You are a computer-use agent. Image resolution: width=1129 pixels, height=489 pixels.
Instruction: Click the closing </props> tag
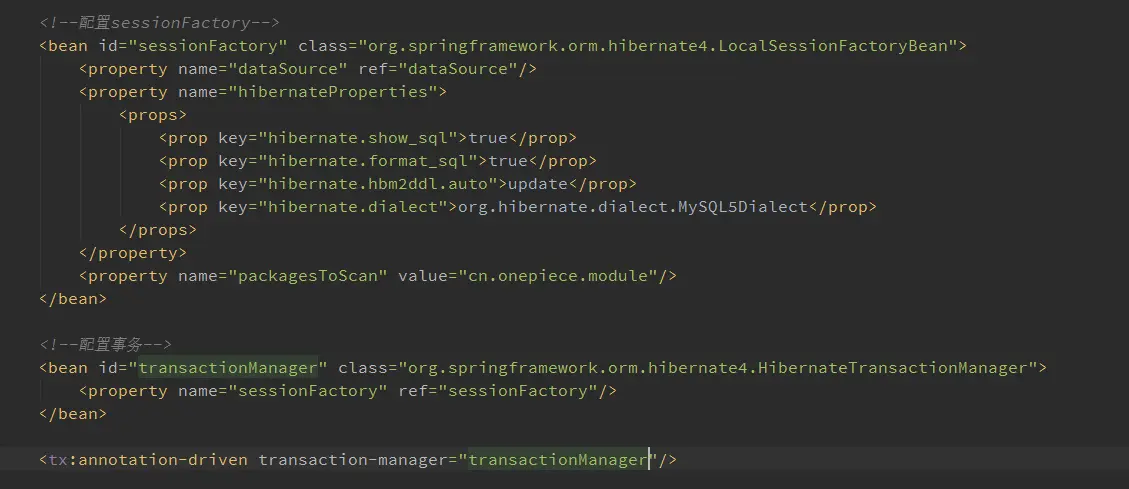(x=158, y=230)
